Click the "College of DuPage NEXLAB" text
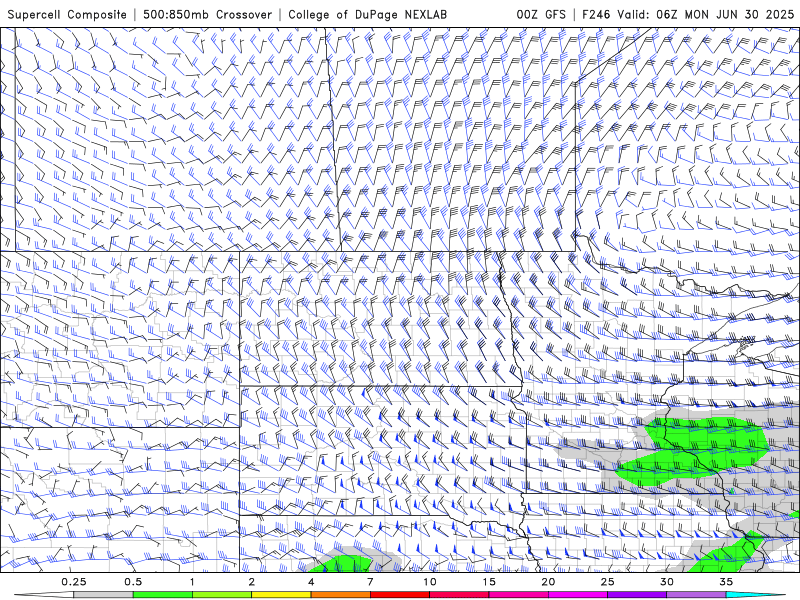The height and width of the screenshot is (600, 800). (367, 15)
